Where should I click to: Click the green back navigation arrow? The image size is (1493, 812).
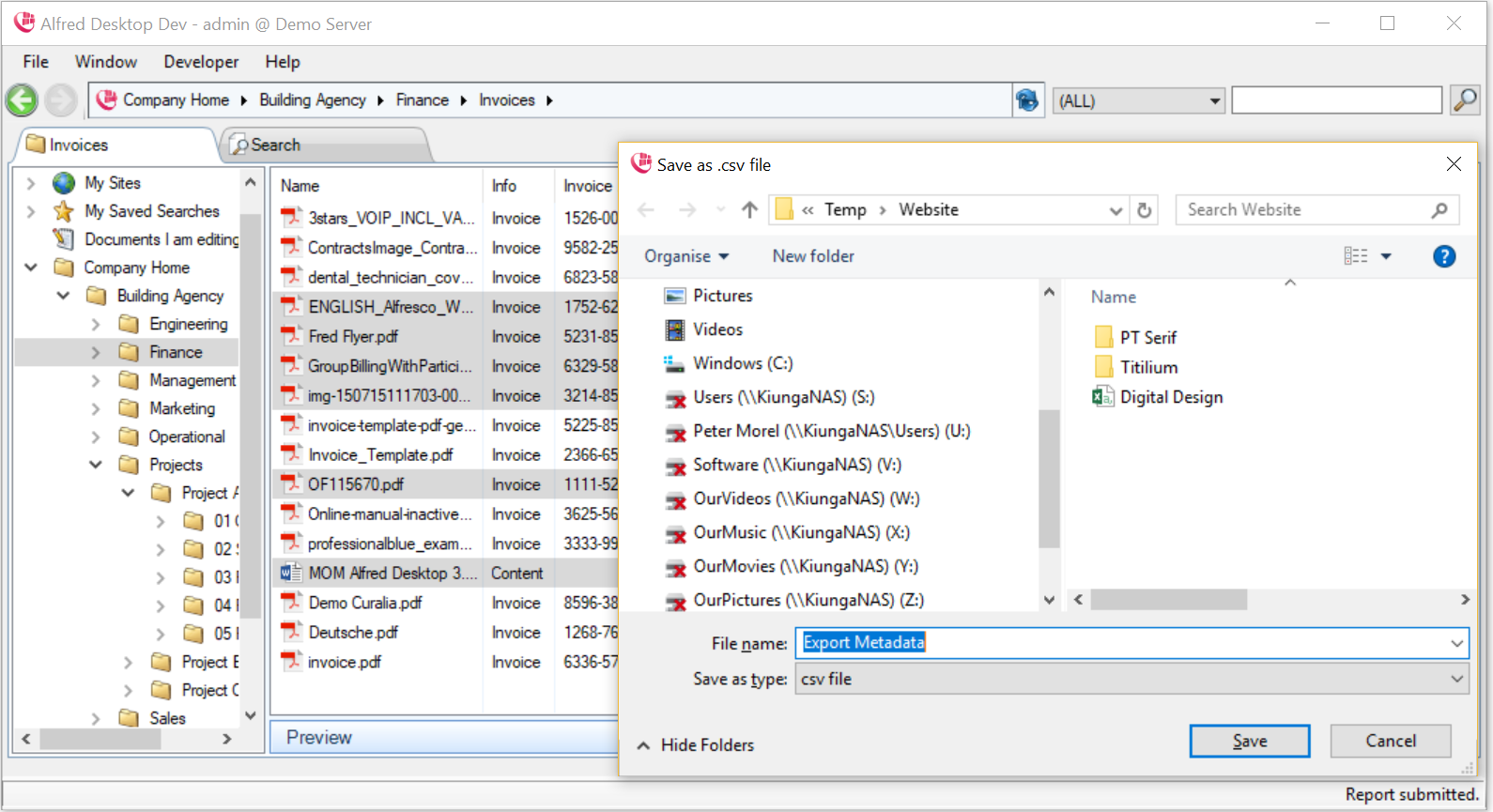(22, 100)
